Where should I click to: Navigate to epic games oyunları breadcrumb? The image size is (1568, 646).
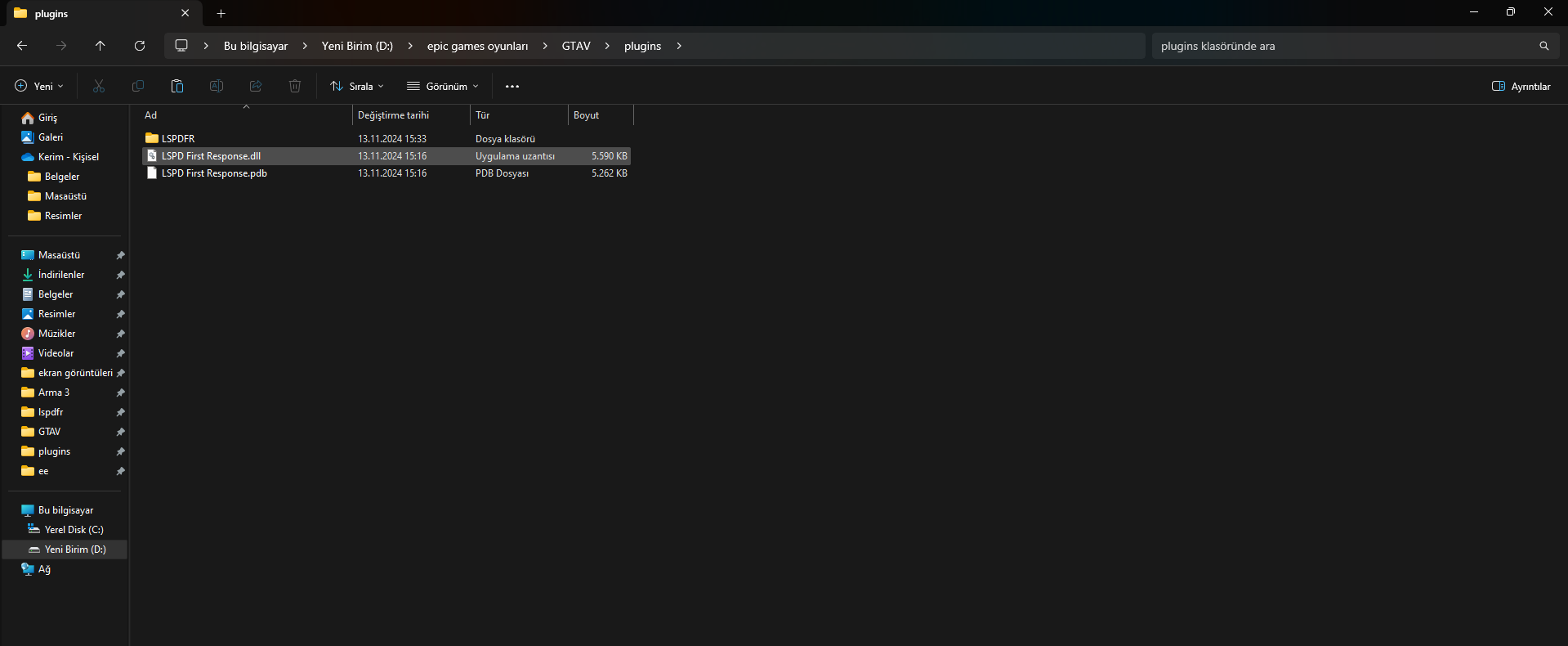pyautogui.click(x=477, y=46)
